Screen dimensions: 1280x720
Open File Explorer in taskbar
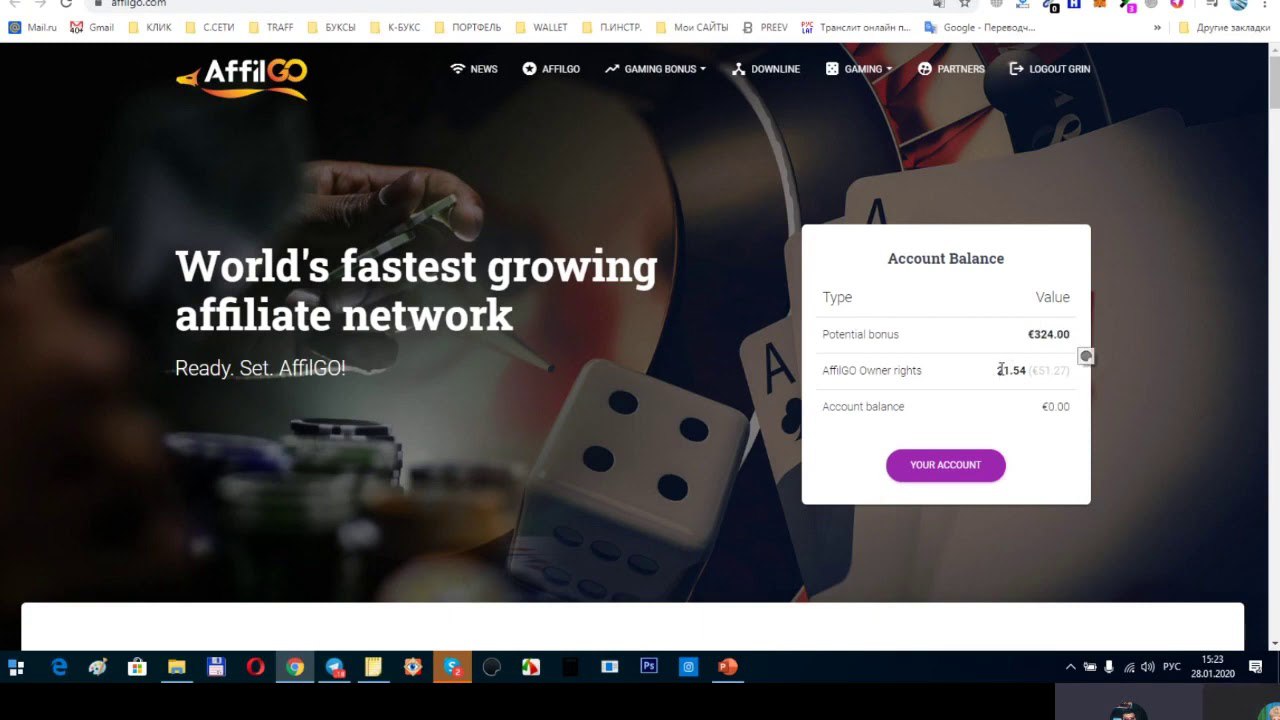[x=177, y=666]
